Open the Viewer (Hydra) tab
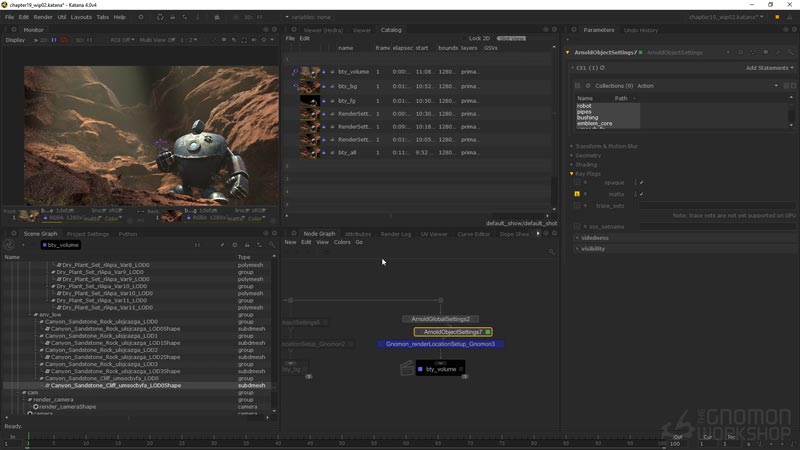Image resolution: width=800 pixels, height=450 pixels. 323,30
